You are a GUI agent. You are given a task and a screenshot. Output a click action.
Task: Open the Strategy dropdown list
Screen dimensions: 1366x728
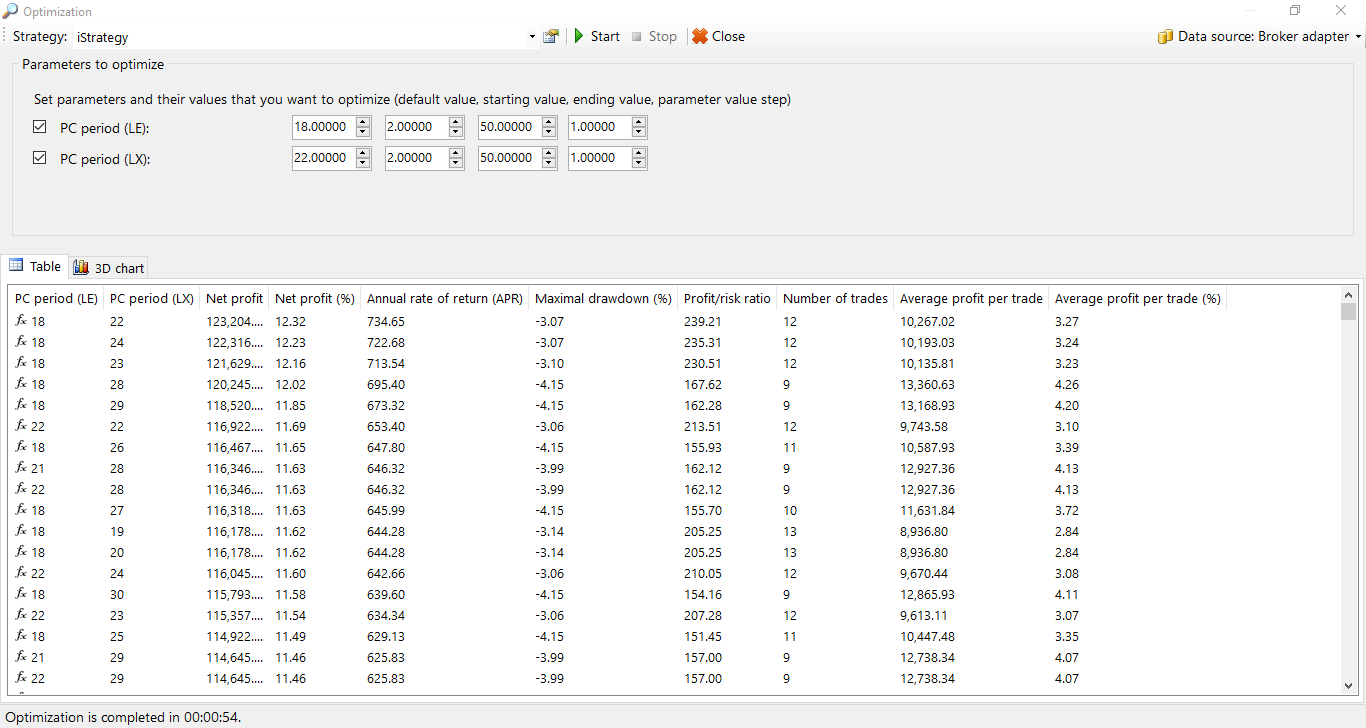click(x=532, y=37)
